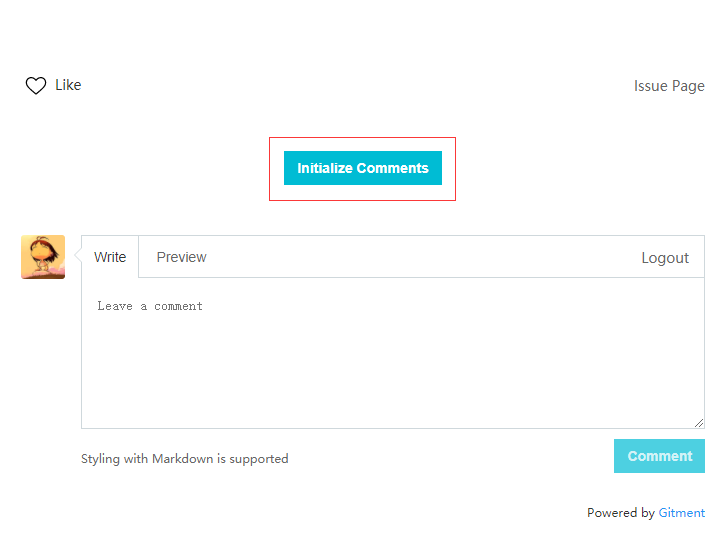The image size is (722, 537).
Task: Click the cartoon character profile picture
Action: coord(43,257)
